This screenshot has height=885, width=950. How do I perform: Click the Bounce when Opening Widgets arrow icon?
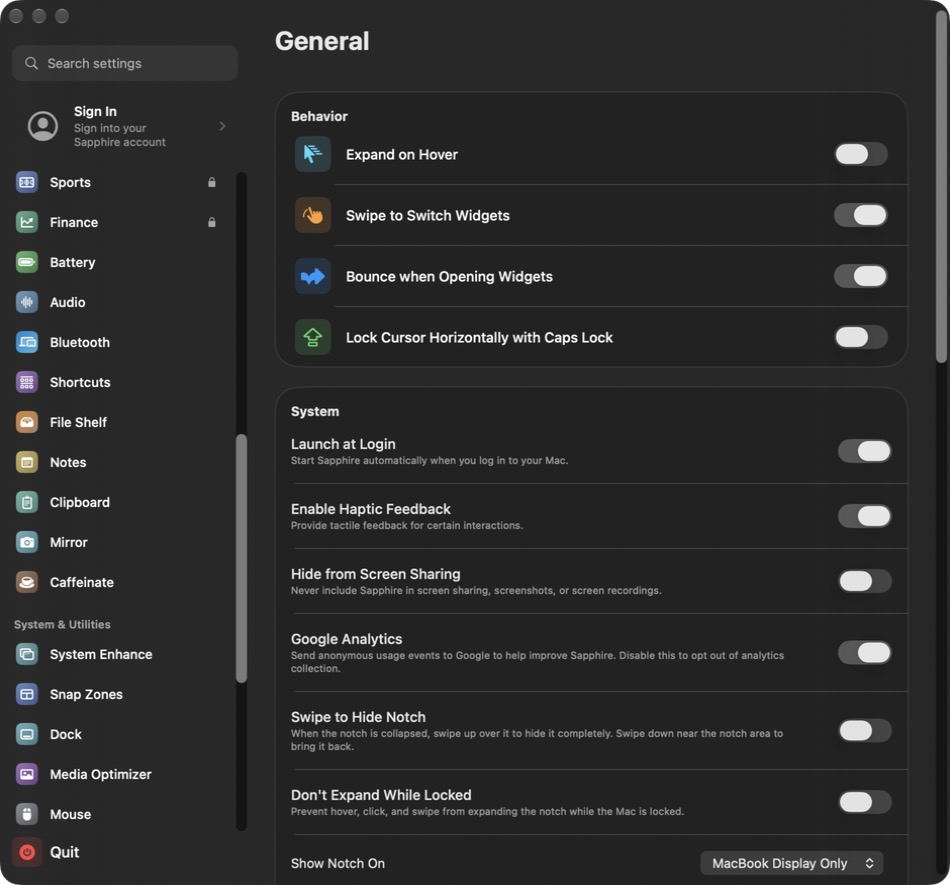313,276
